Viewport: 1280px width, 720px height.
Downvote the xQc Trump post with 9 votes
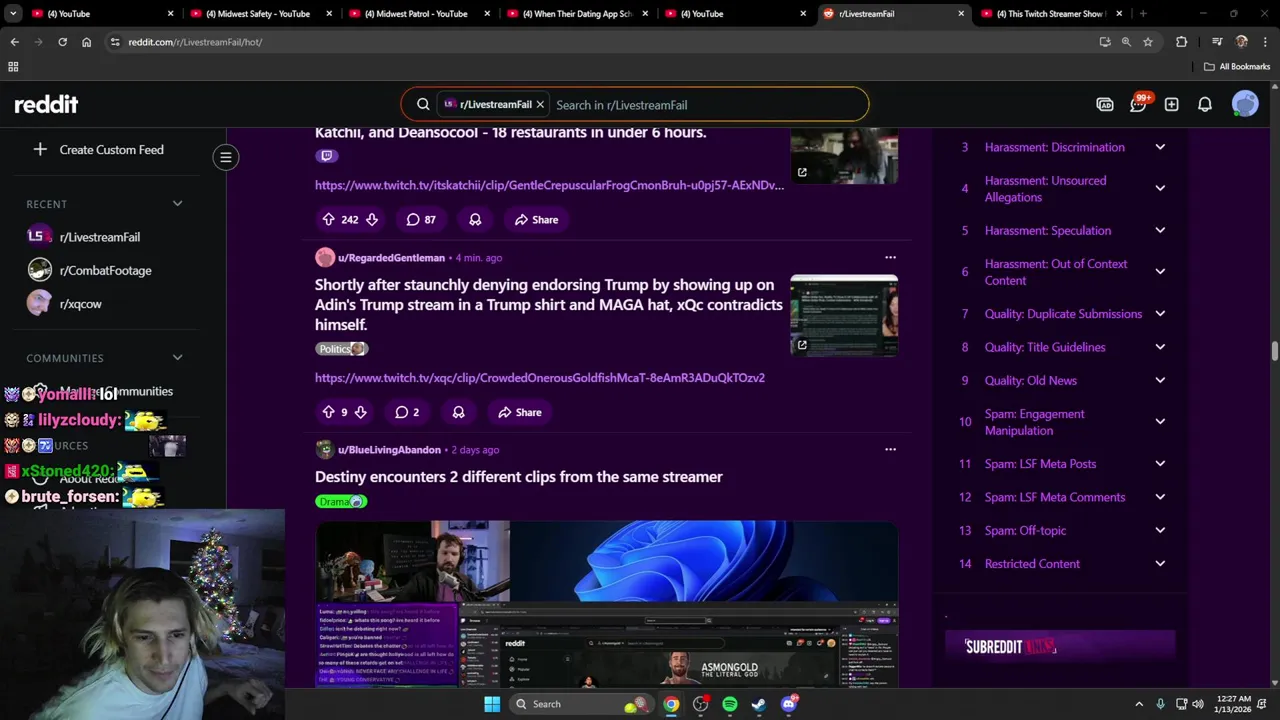pyautogui.click(x=361, y=412)
